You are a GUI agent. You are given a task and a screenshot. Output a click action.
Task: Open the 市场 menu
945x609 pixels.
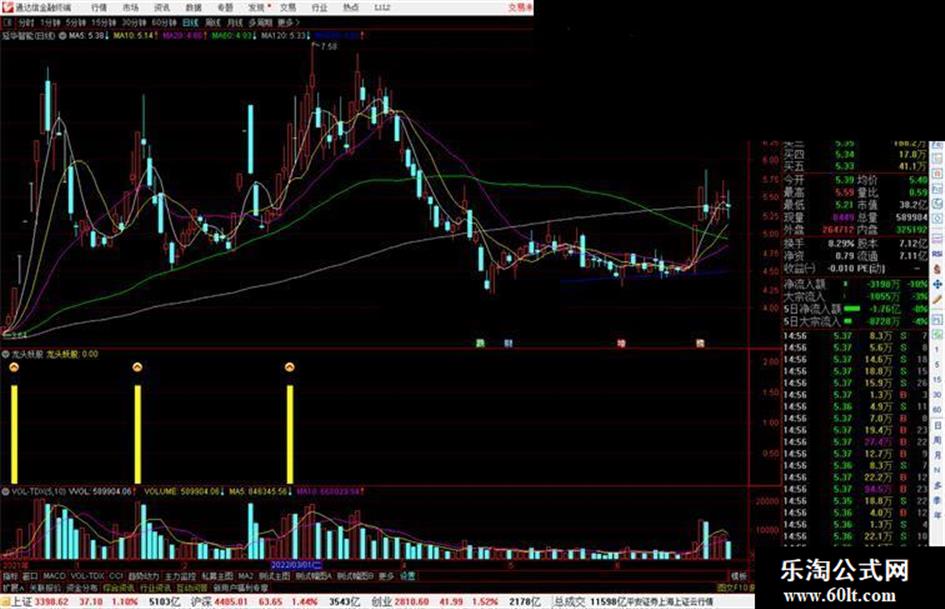[130, 7]
